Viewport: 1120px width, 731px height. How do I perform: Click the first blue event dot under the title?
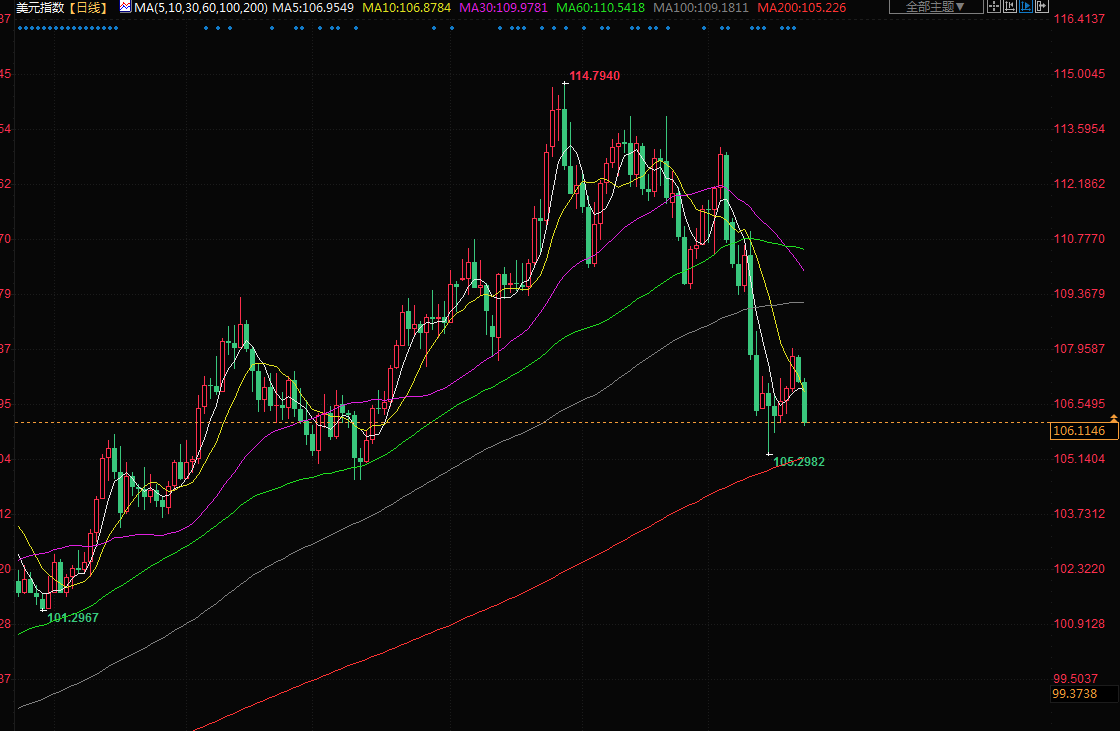pos(19,28)
